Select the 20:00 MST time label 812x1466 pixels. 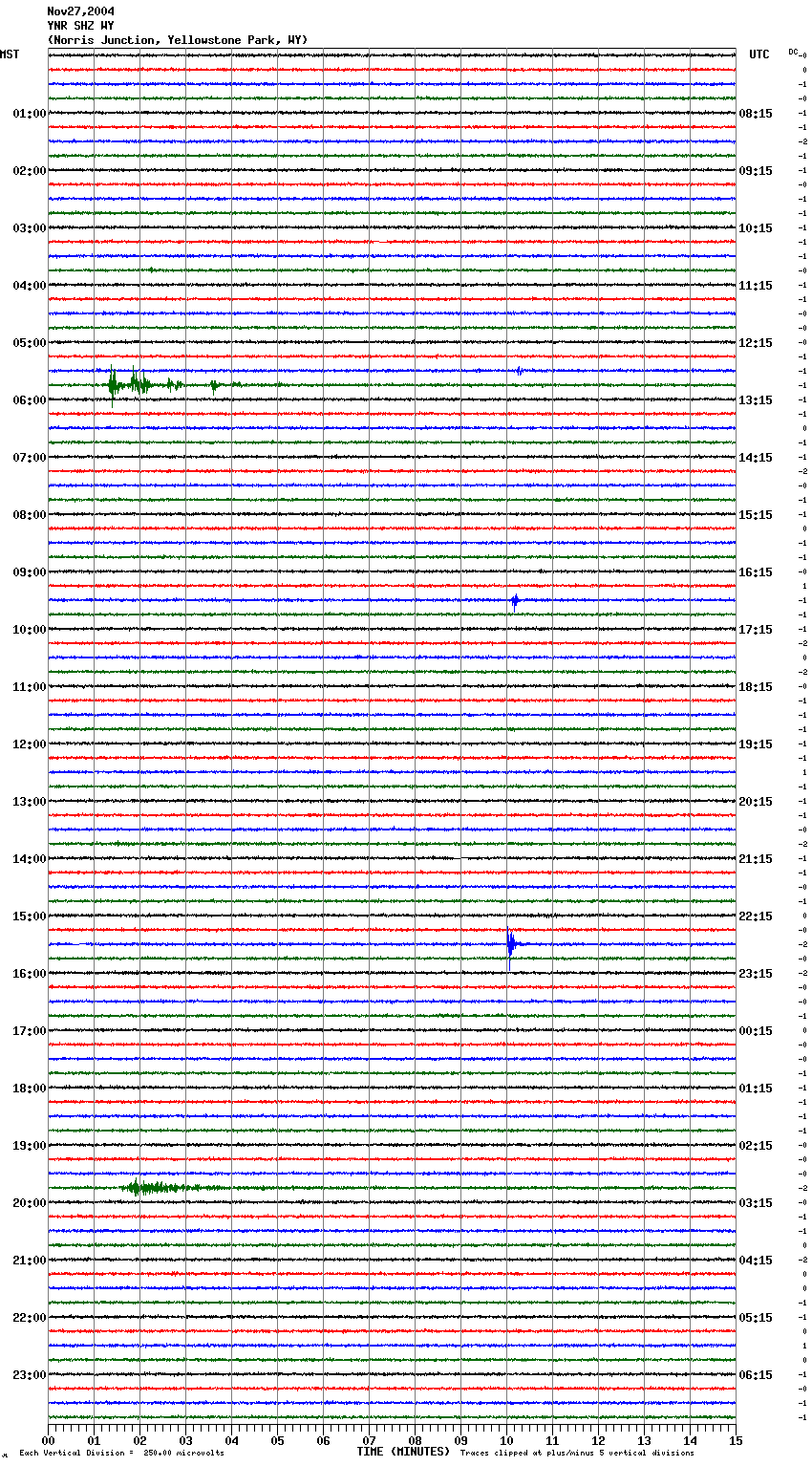(x=30, y=1203)
